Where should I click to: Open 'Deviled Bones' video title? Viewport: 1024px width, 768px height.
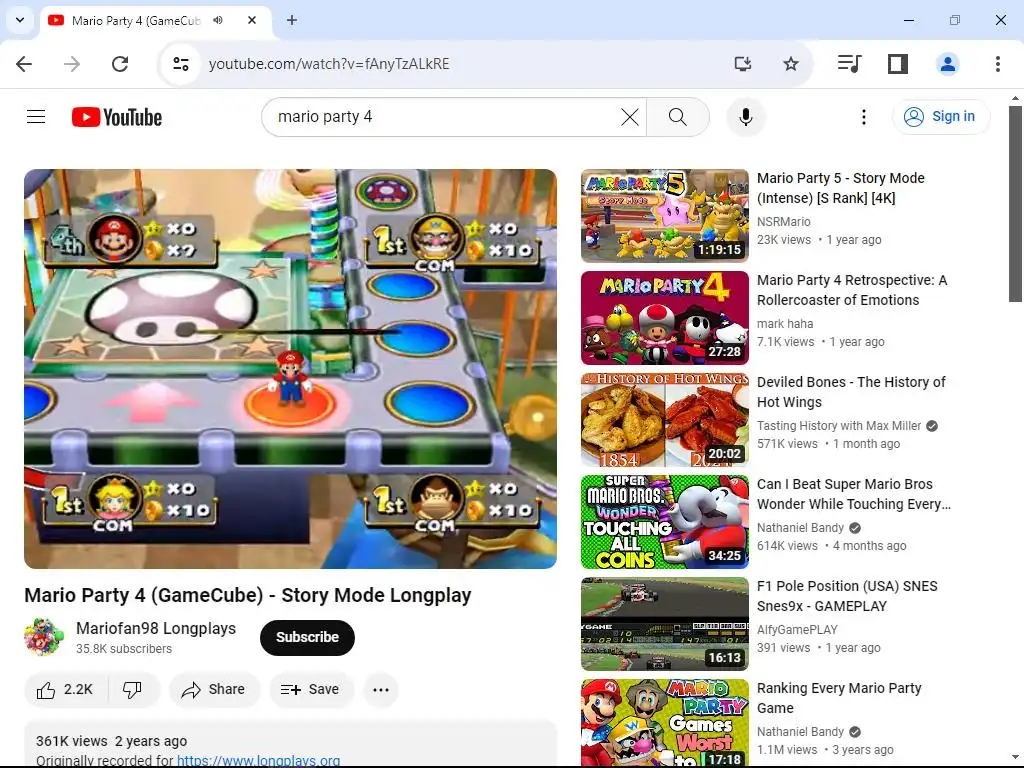pos(851,392)
